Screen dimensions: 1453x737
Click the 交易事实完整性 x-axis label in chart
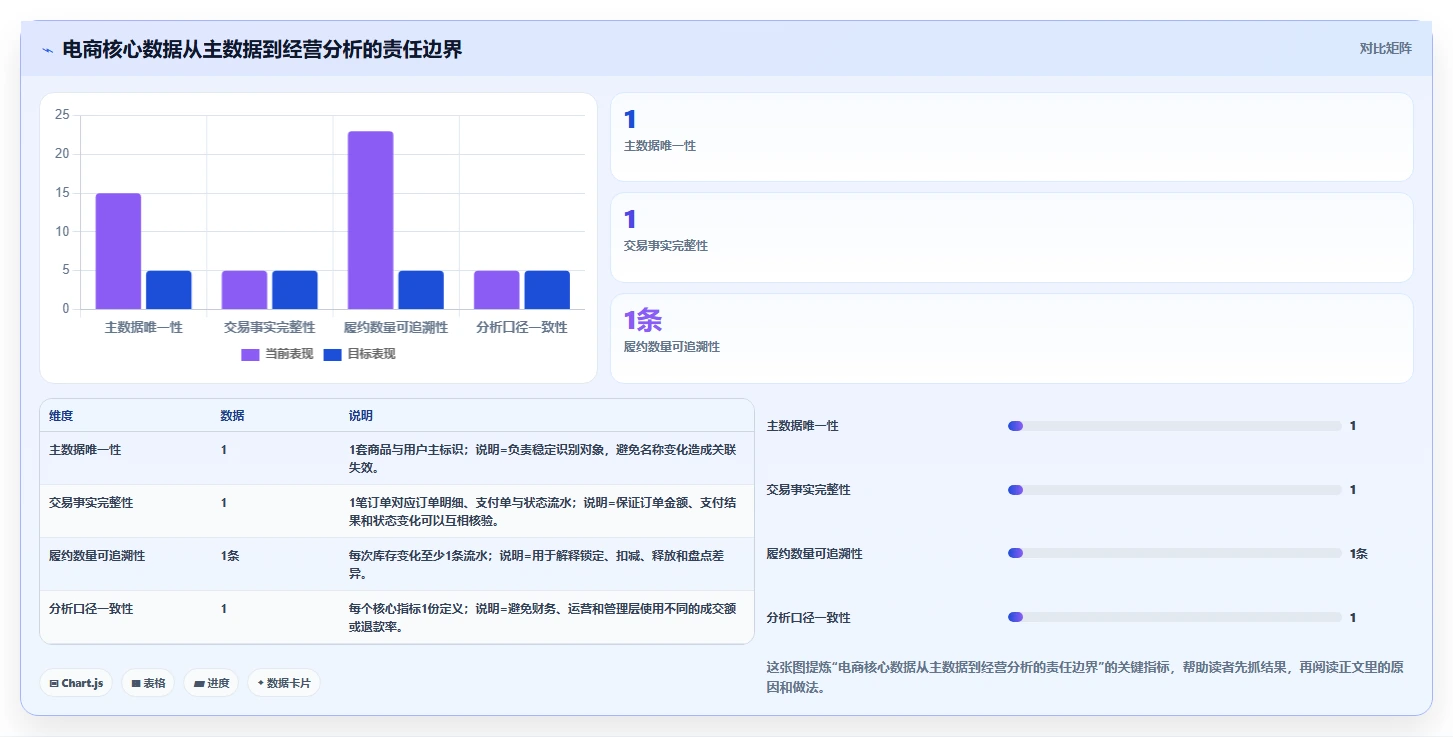tap(270, 327)
